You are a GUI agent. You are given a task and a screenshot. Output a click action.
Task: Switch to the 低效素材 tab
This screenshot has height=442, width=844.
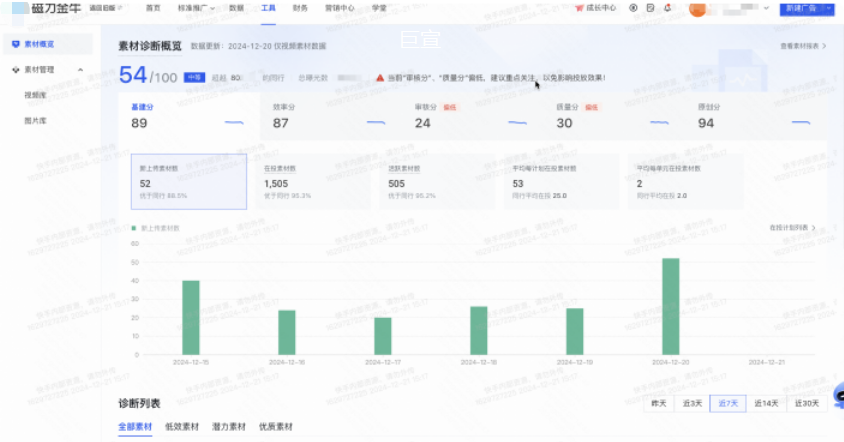coord(182,427)
